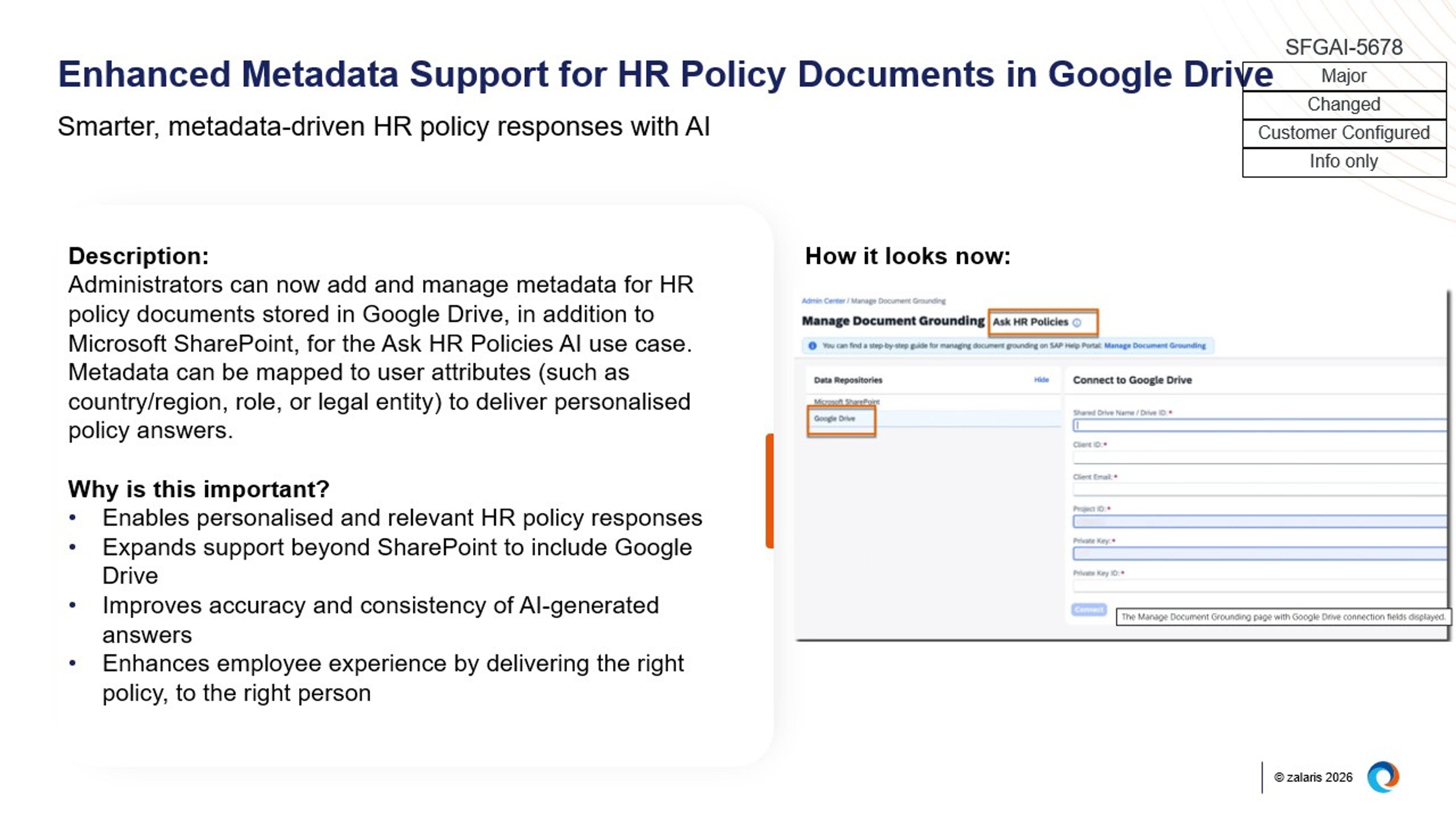Focus the Private Key ID input field
This screenshot has width=1456, height=819.
coord(1259,585)
